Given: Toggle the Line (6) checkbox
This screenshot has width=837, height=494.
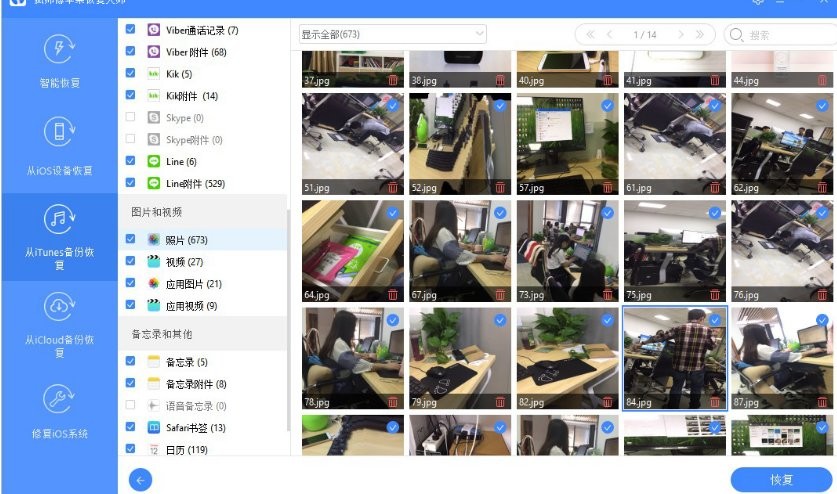Looking at the screenshot, I should (x=130, y=160).
